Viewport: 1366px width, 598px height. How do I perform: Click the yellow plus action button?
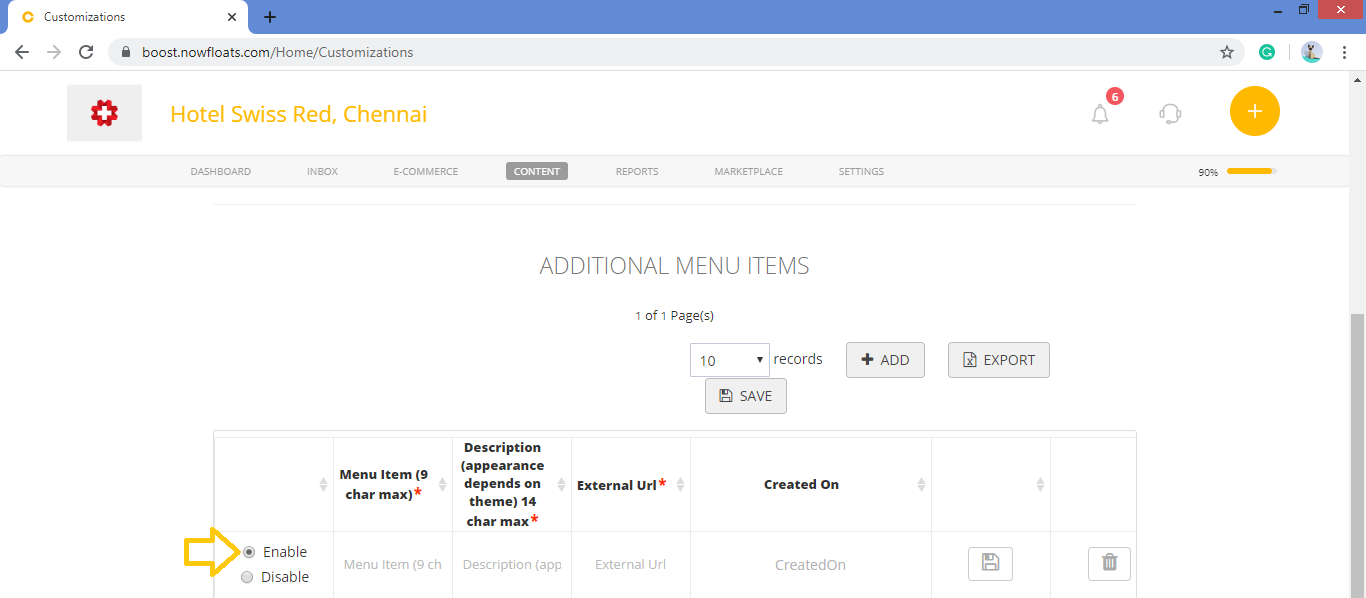[x=1255, y=111]
